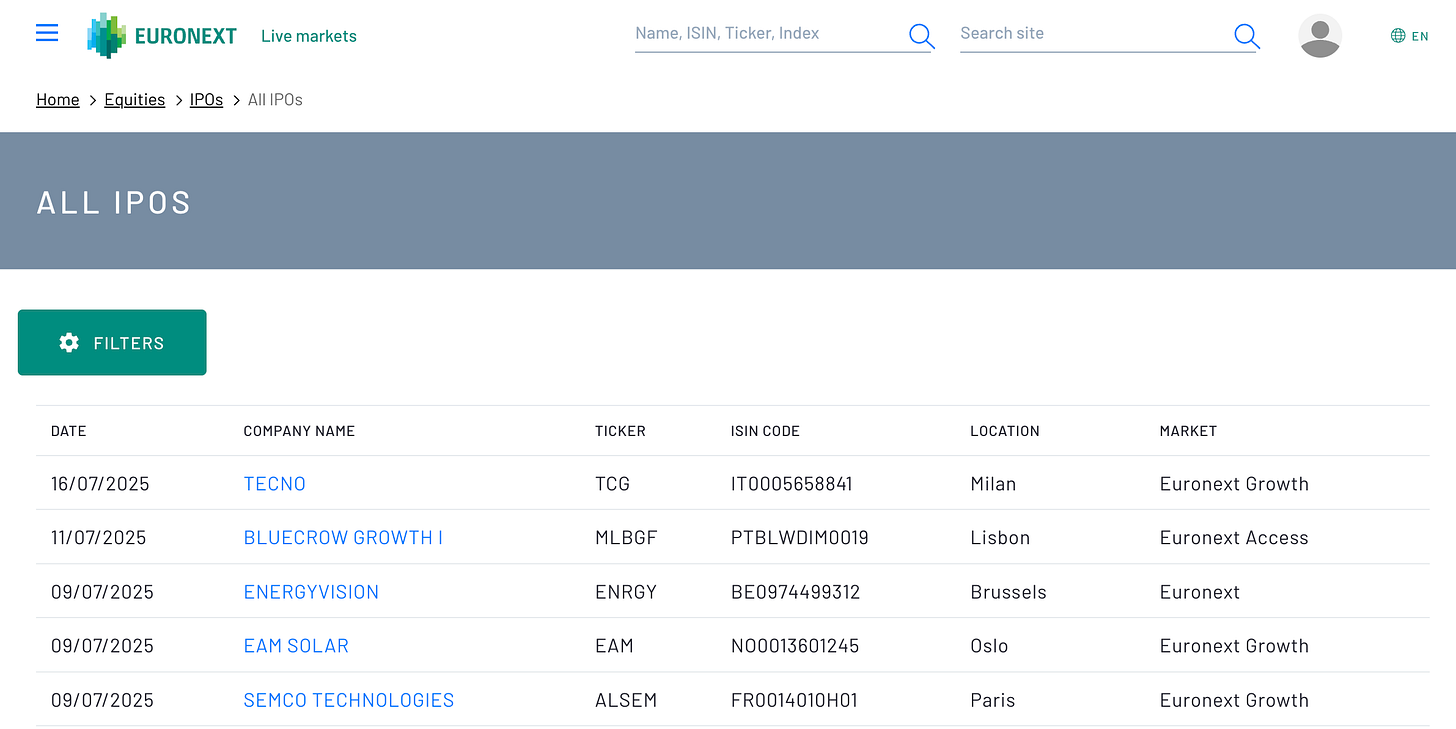
Task: Click the globe language icon
Action: [1398, 36]
